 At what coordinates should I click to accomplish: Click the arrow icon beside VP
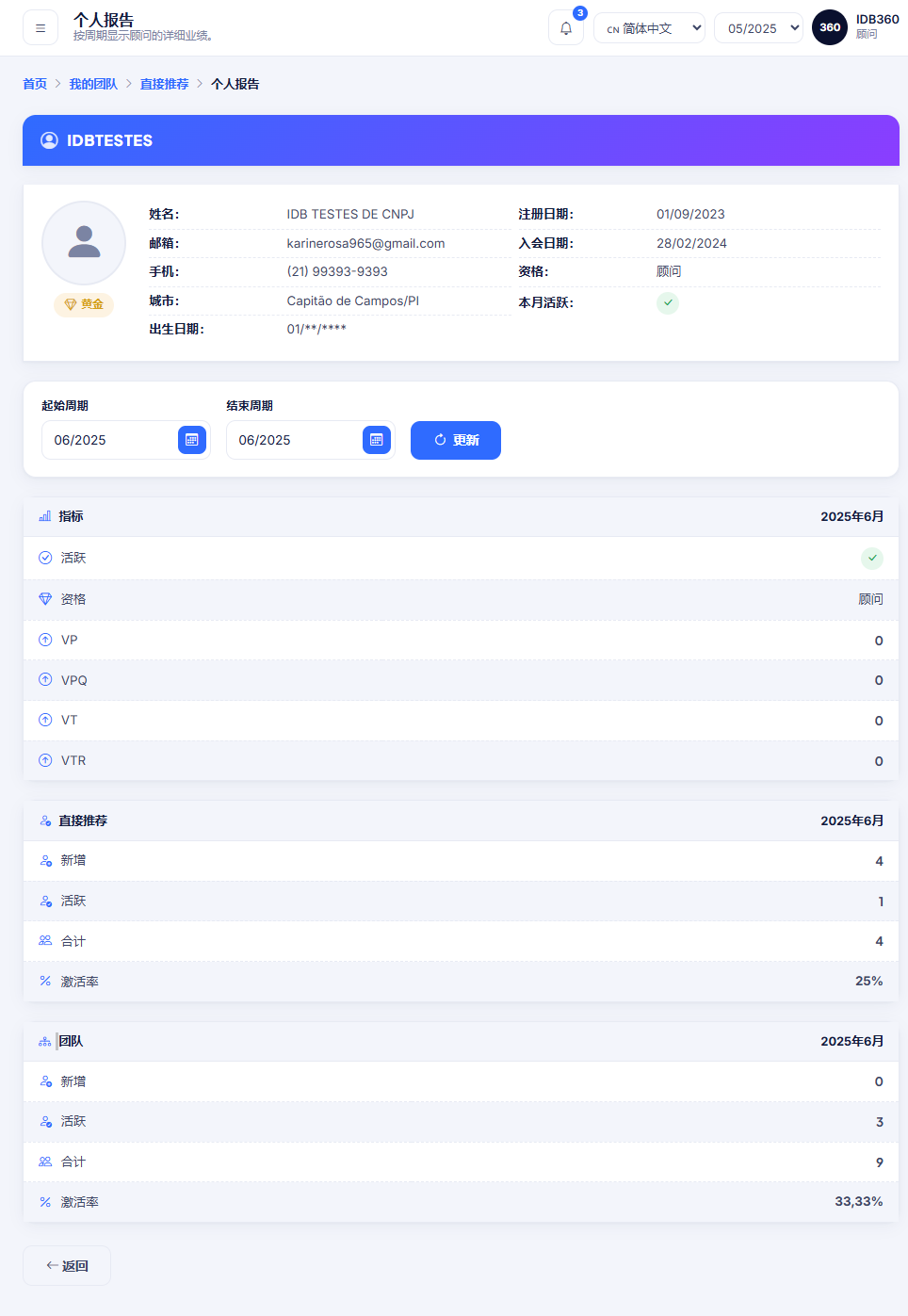coord(45,640)
